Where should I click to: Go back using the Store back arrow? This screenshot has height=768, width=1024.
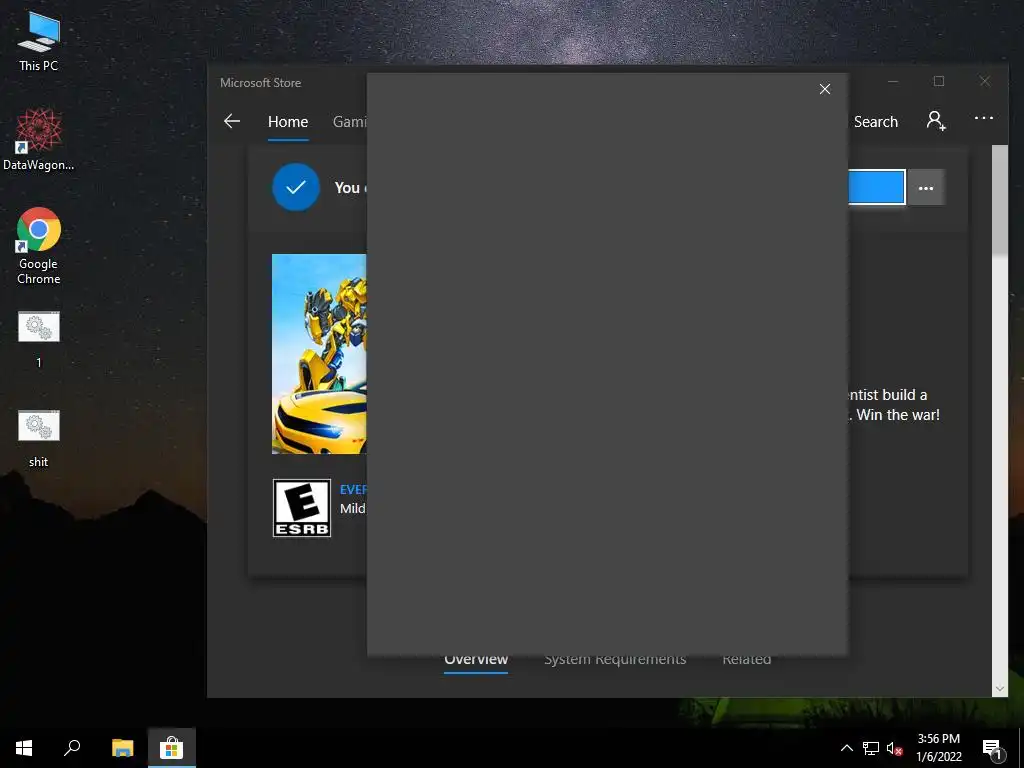coord(232,121)
